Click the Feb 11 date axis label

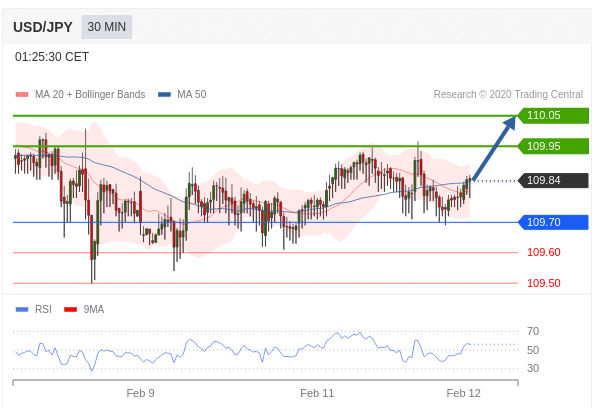[x=317, y=393]
